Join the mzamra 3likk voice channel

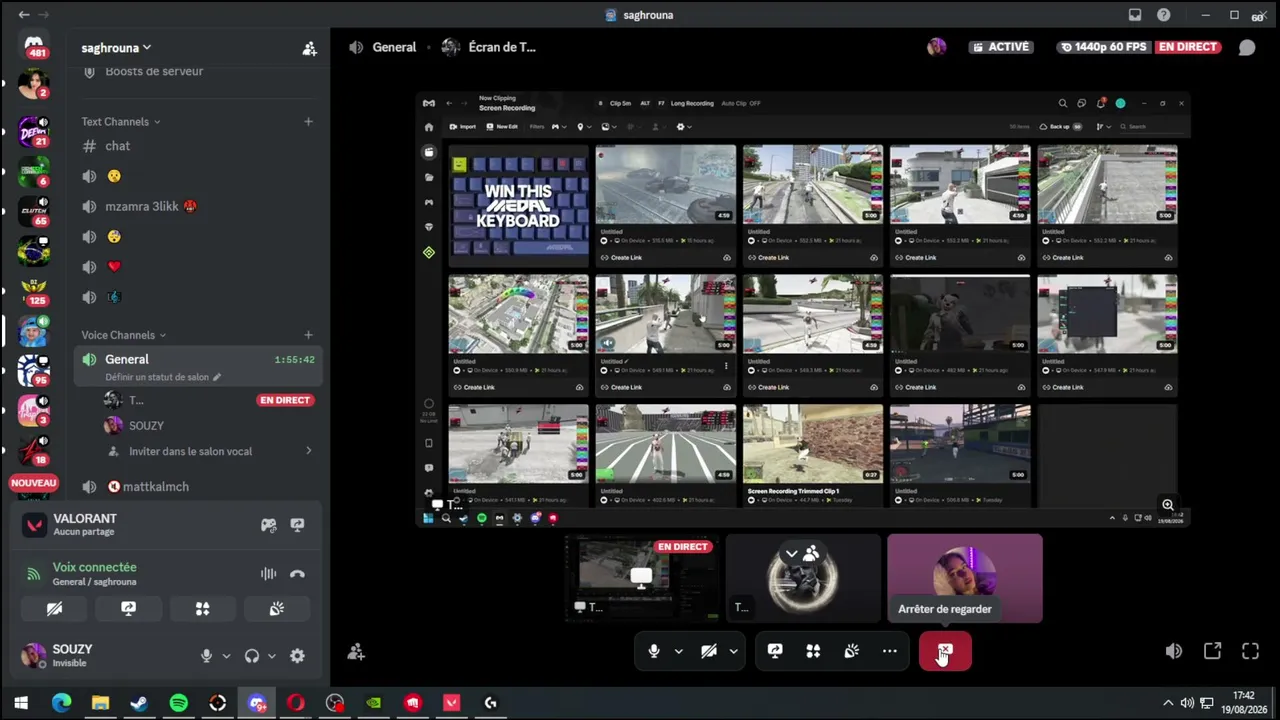click(x=197, y=206)
